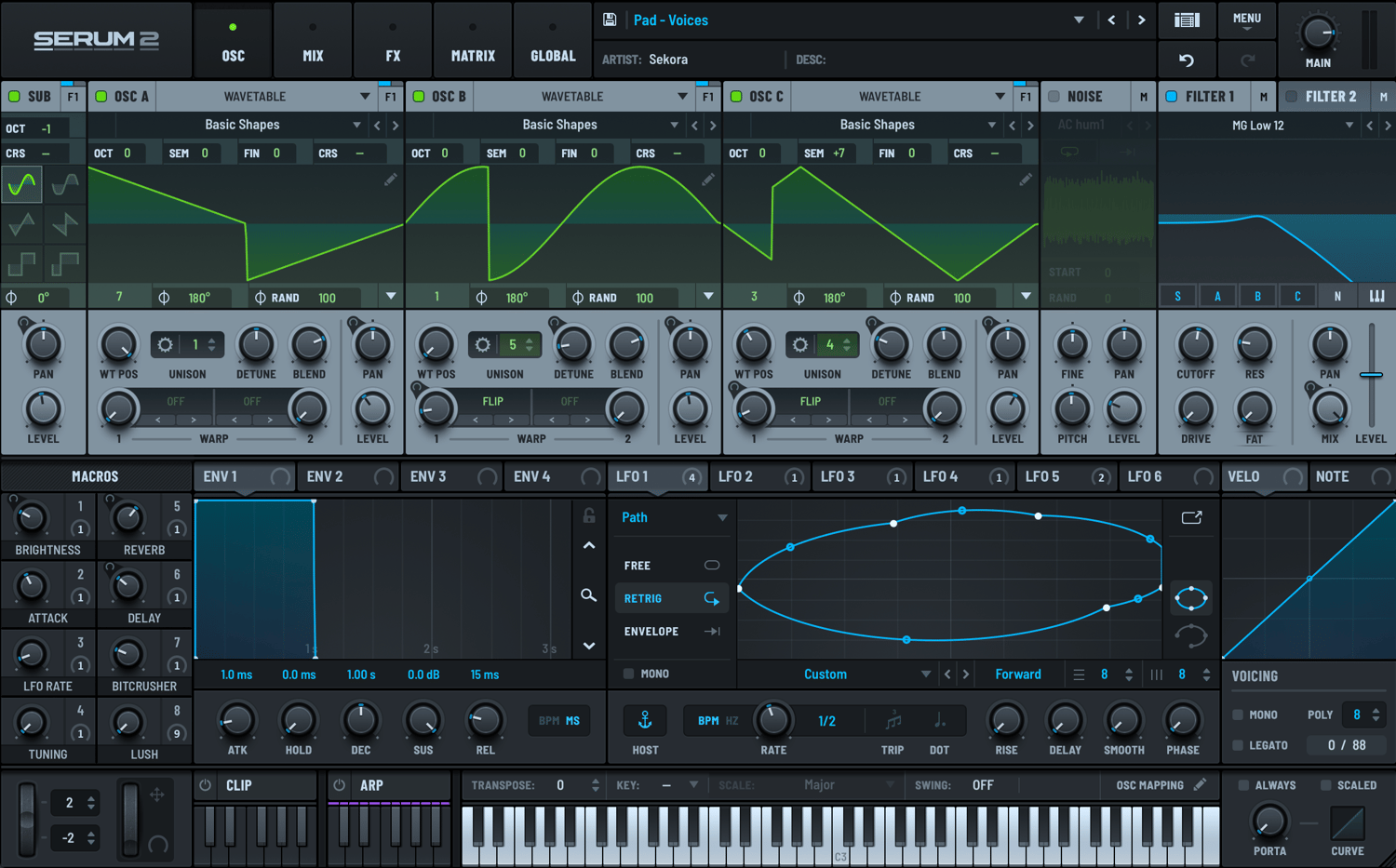Image resolution: width=1396 pixels, height=868 pixels.
Task: Select the square wave sub shape
Action: [x=21, y=264]
